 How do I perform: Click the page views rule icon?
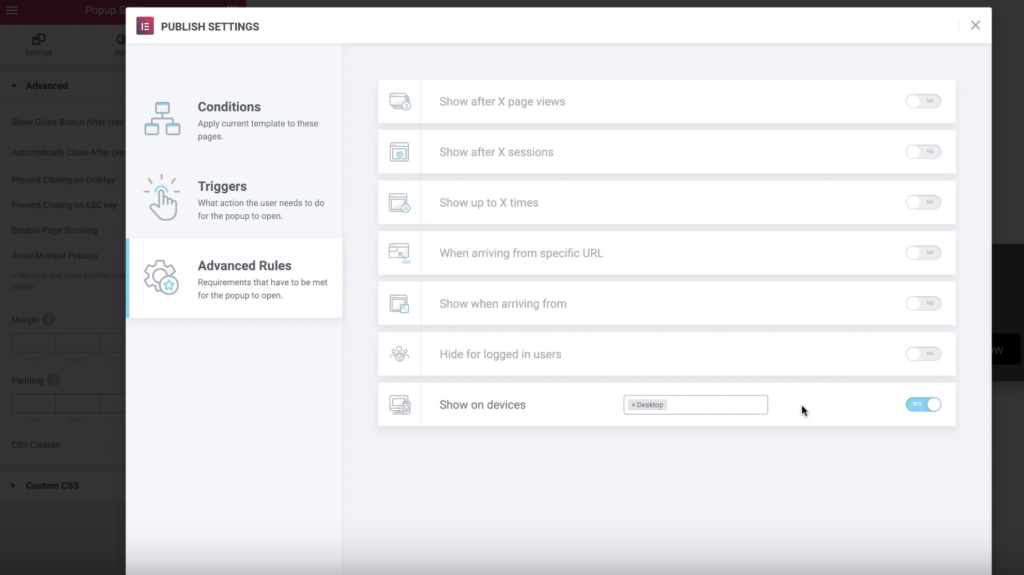pos(399,102)
